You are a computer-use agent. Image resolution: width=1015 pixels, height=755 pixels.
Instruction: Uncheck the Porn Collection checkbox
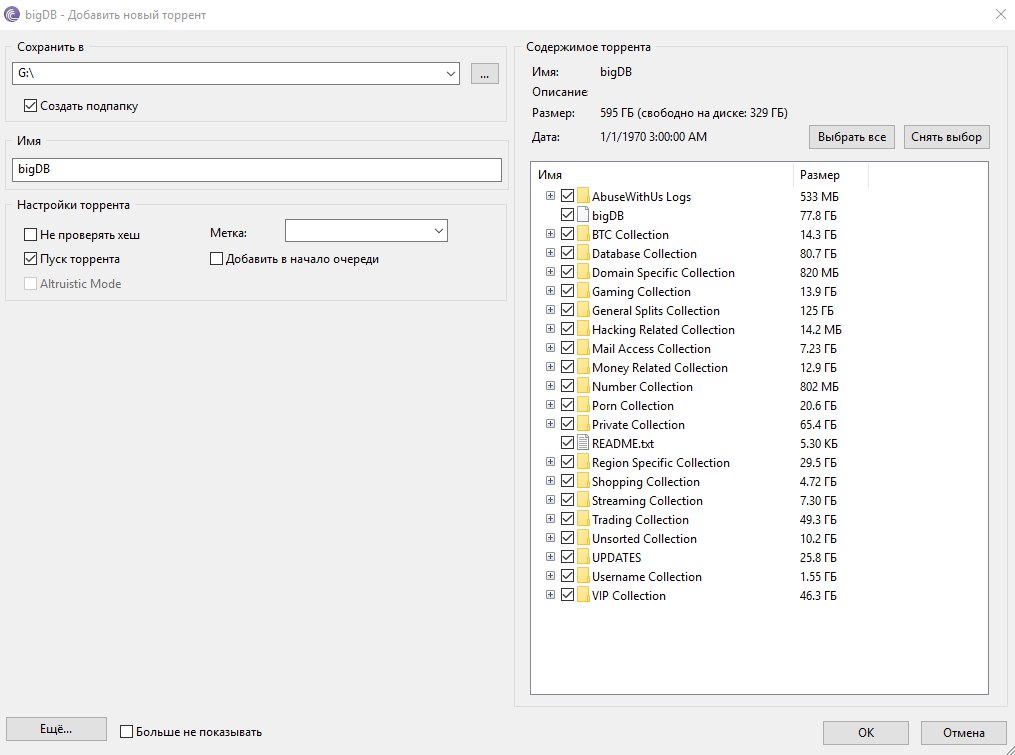pos(567,405)
